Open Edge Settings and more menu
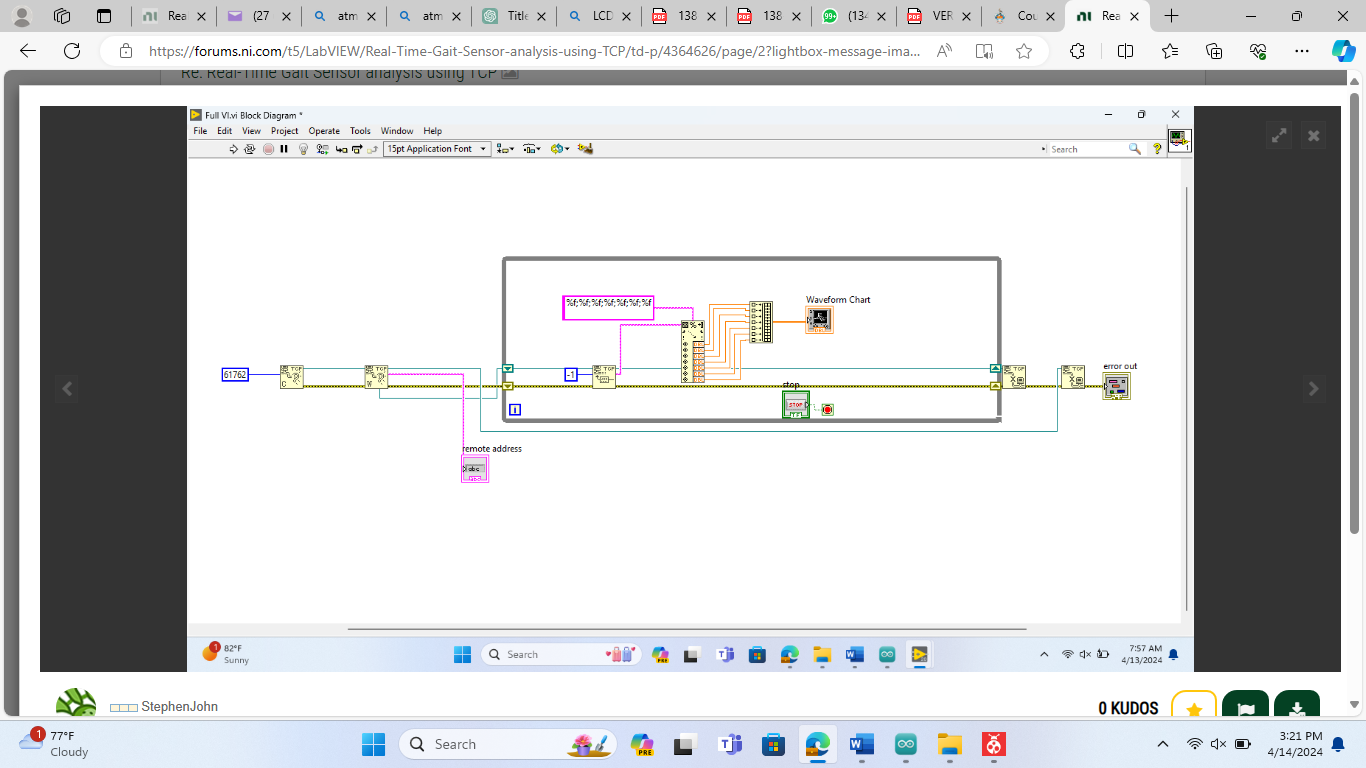This screenshot has height=768, width=1366. (1301, 51)
